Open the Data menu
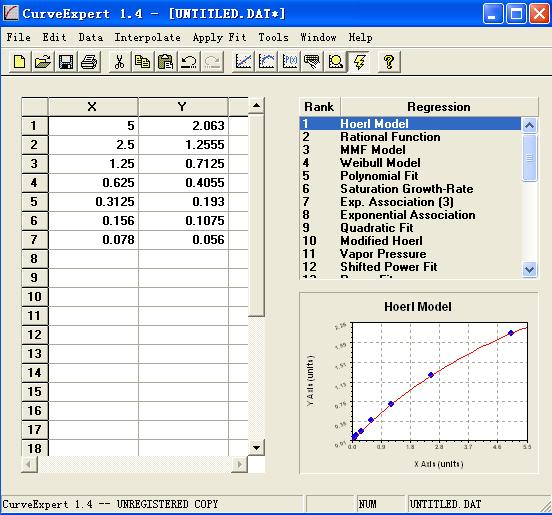 [x=90, y=37]
